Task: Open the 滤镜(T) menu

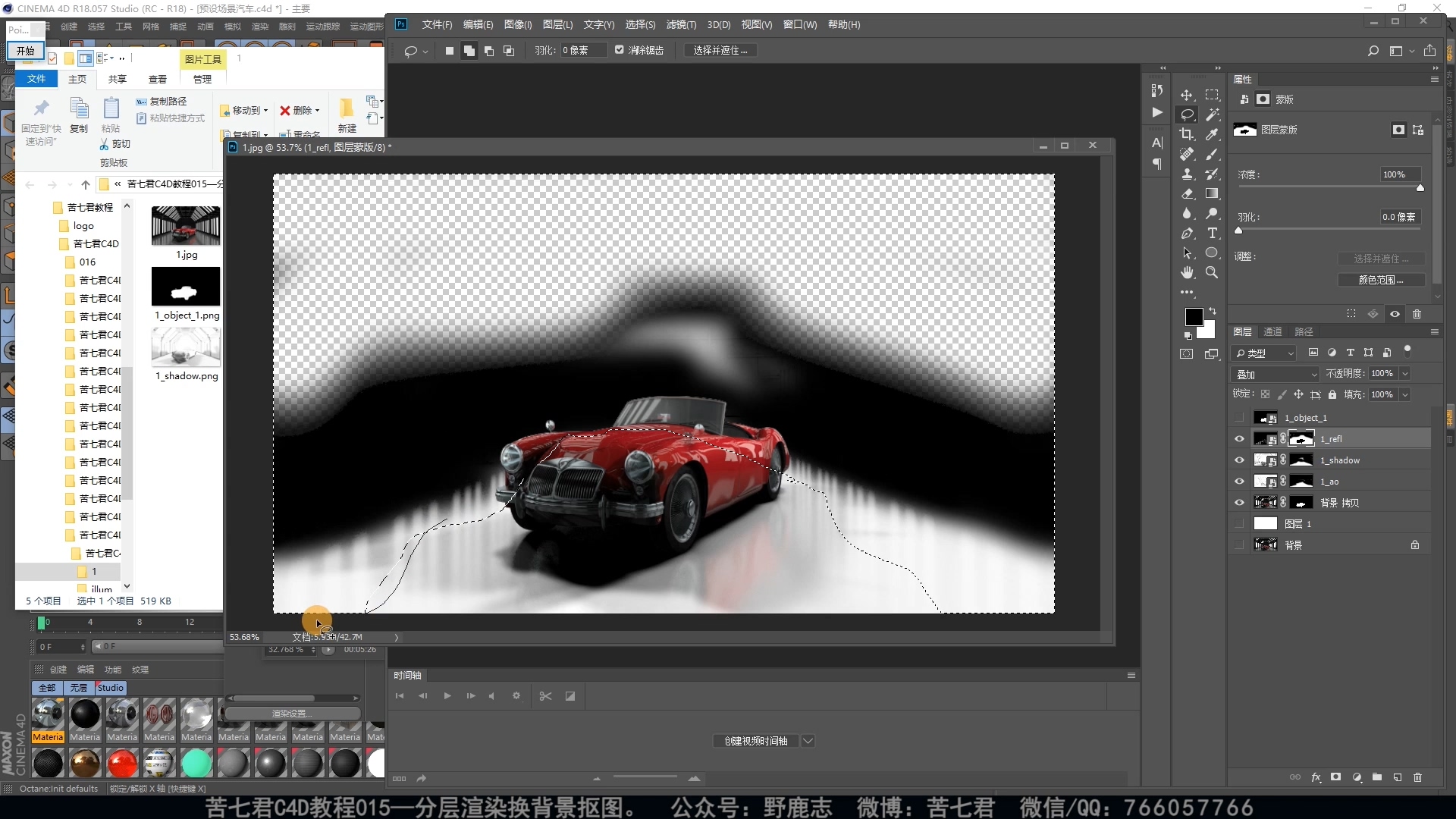Action: click(x=680, y=25)
